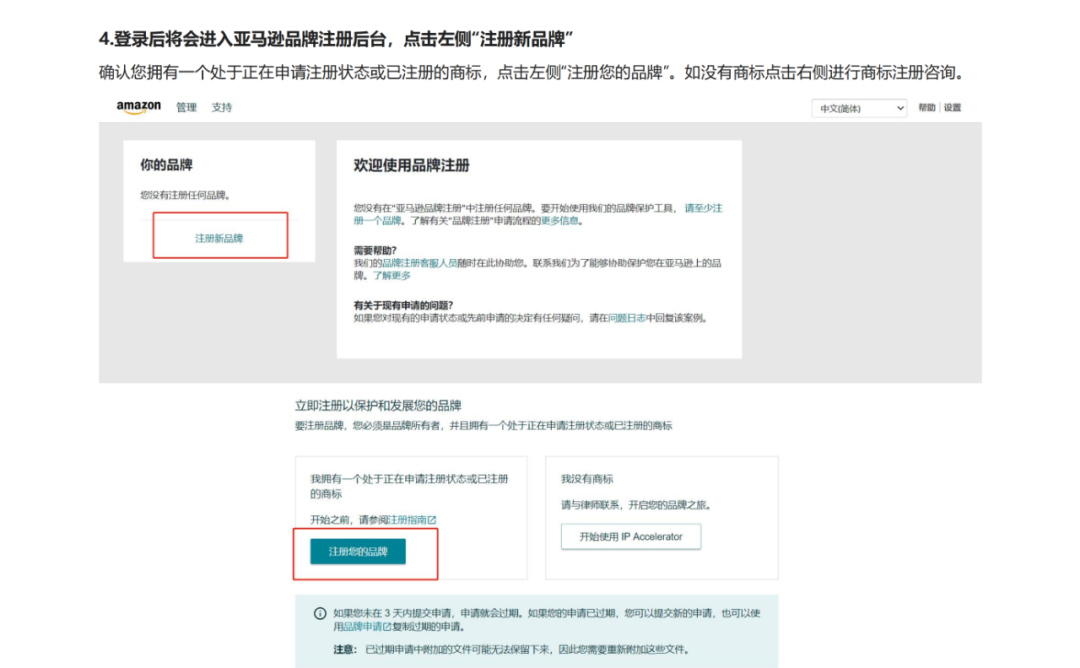Click the 需要帮助? subheading
Screen dimensions: 1080x668
[x=375, y=250]
